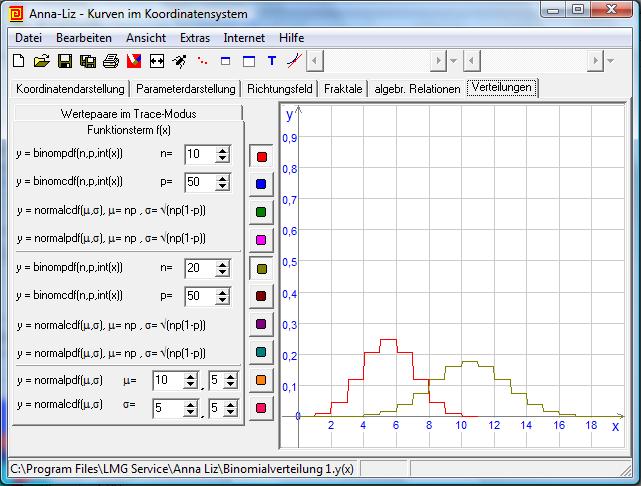
Task: Open the dropdown arrow at toolbar's far right
Action: [610, 61]
